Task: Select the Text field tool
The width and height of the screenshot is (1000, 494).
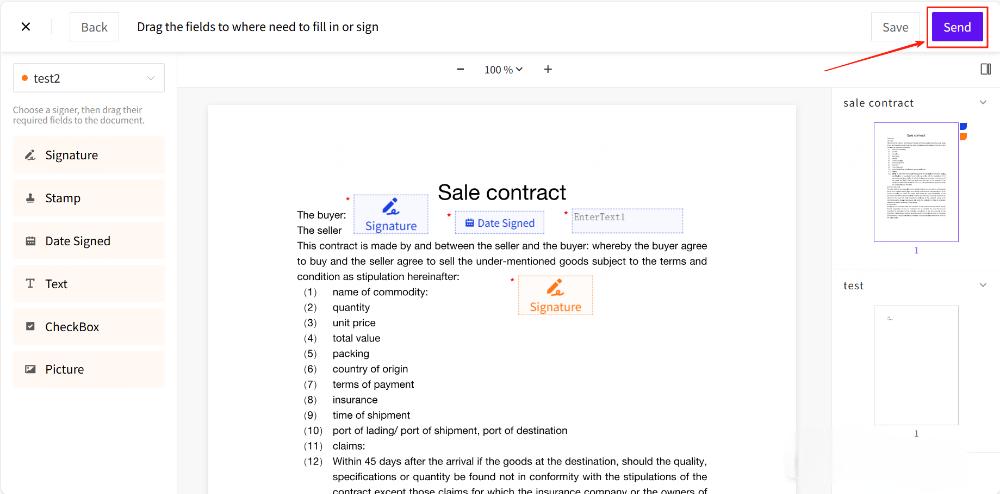Action: pyautogui.click(x=88, y=284)
